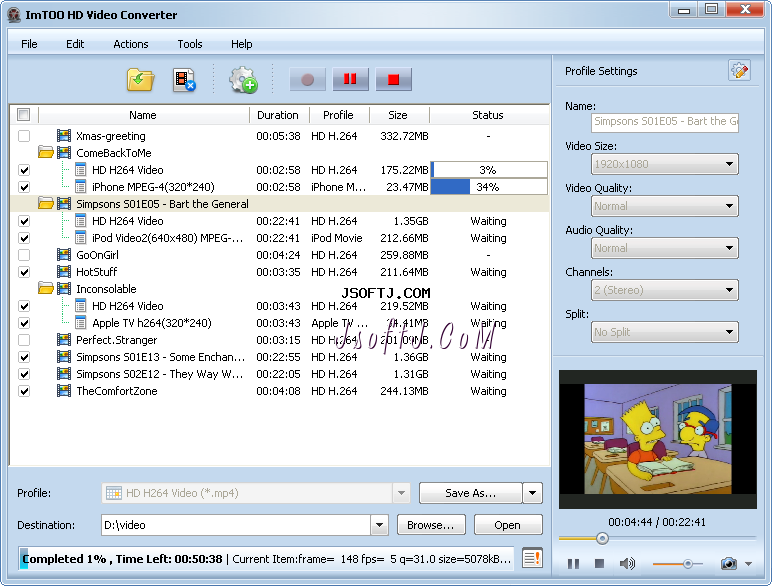Collapse the ComeBackToMe folder

[x=46, y=153]
